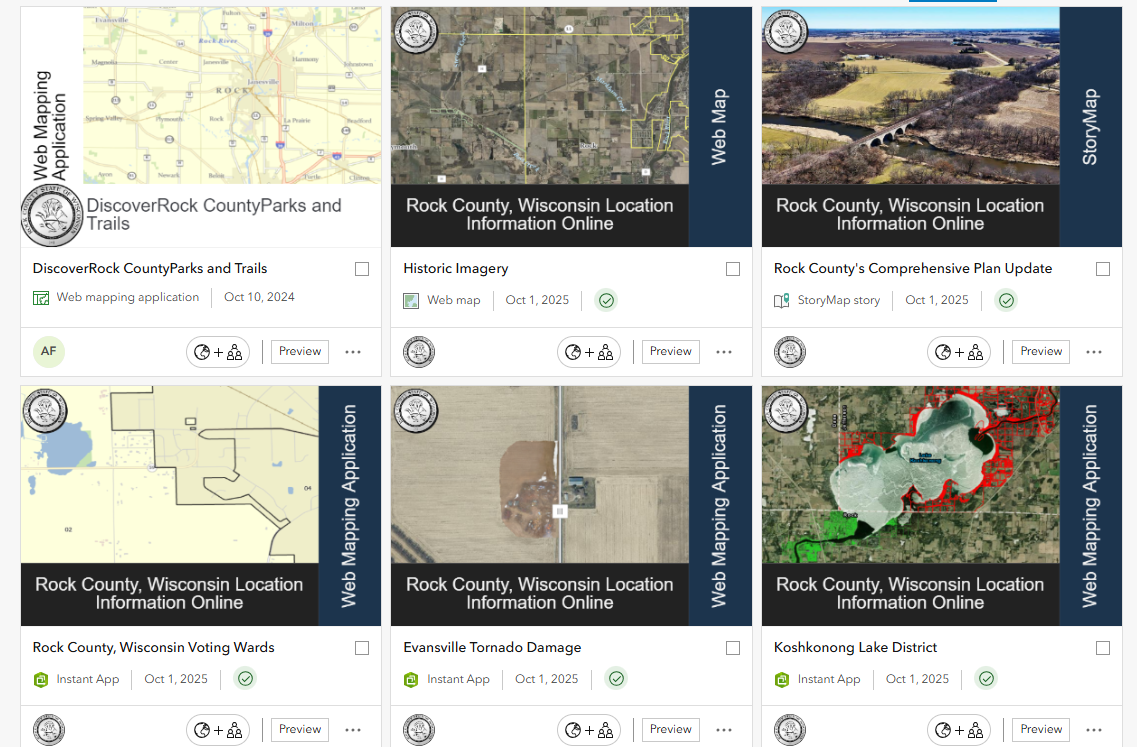Image resolution: width=1137 pixels, height=747 pixels.
Task: Click update sharing icon on Comprehensive Plan card
Action: click(959, 351)
